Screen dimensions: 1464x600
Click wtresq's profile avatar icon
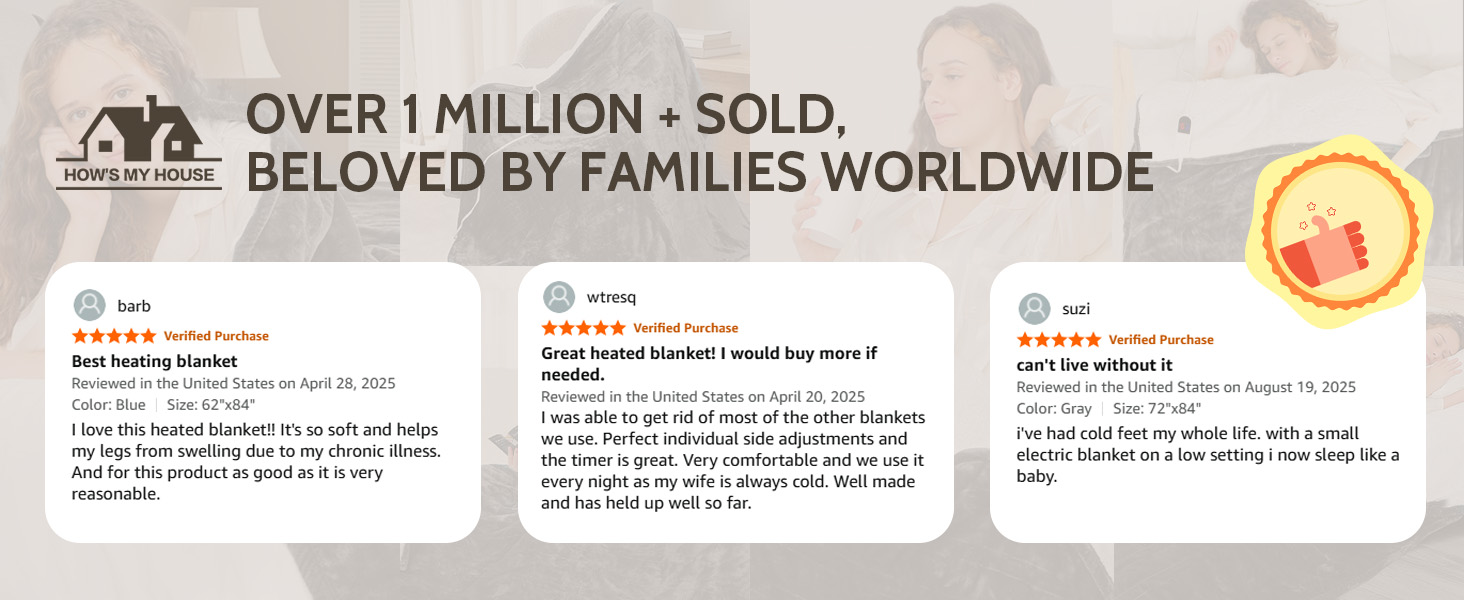pos(559,297)
